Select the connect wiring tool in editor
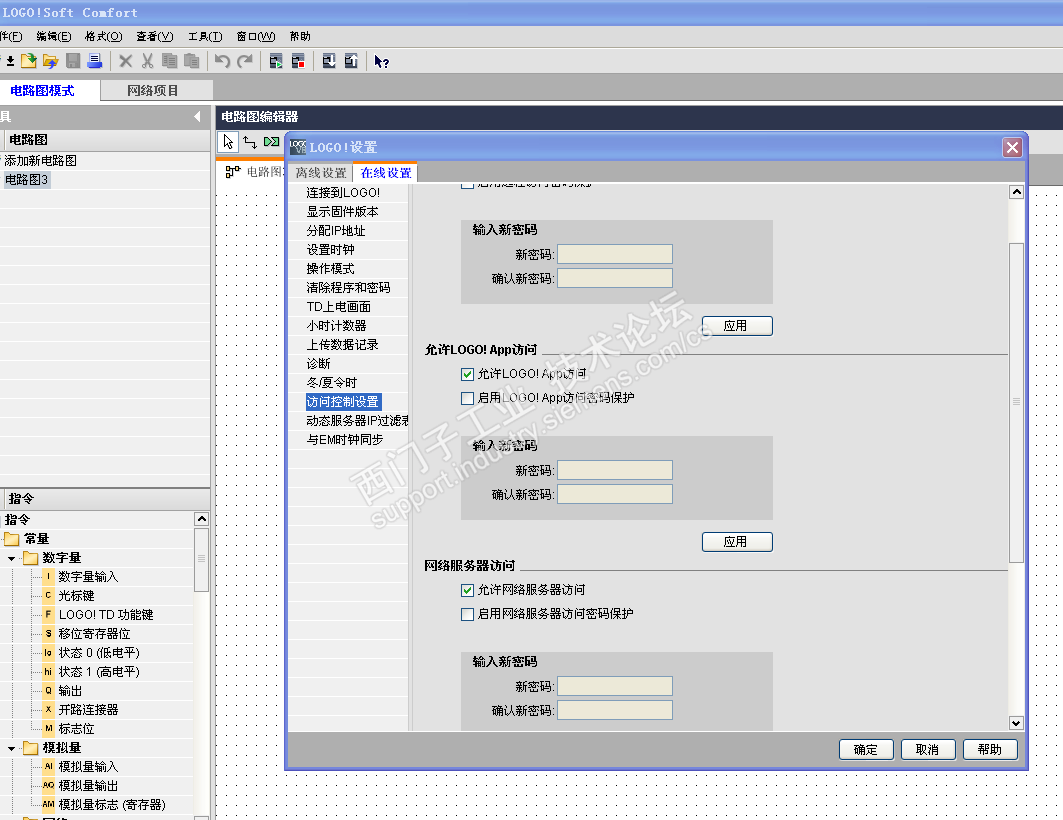Image resolution: width=1063 pixels, height=820 pixels. point(250,142)
